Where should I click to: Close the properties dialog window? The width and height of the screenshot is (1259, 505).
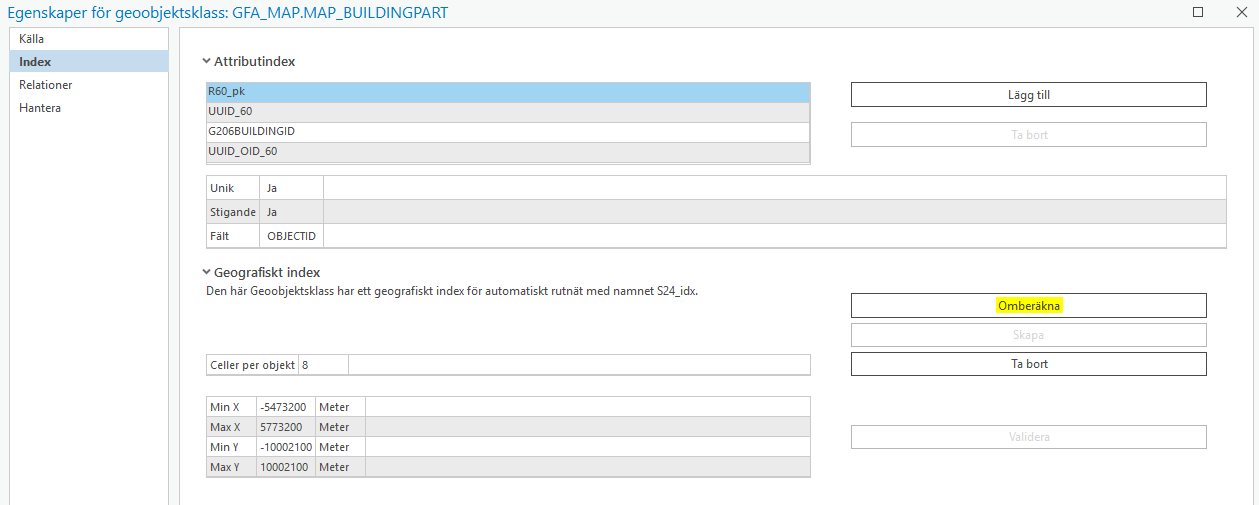(1240, 12)
